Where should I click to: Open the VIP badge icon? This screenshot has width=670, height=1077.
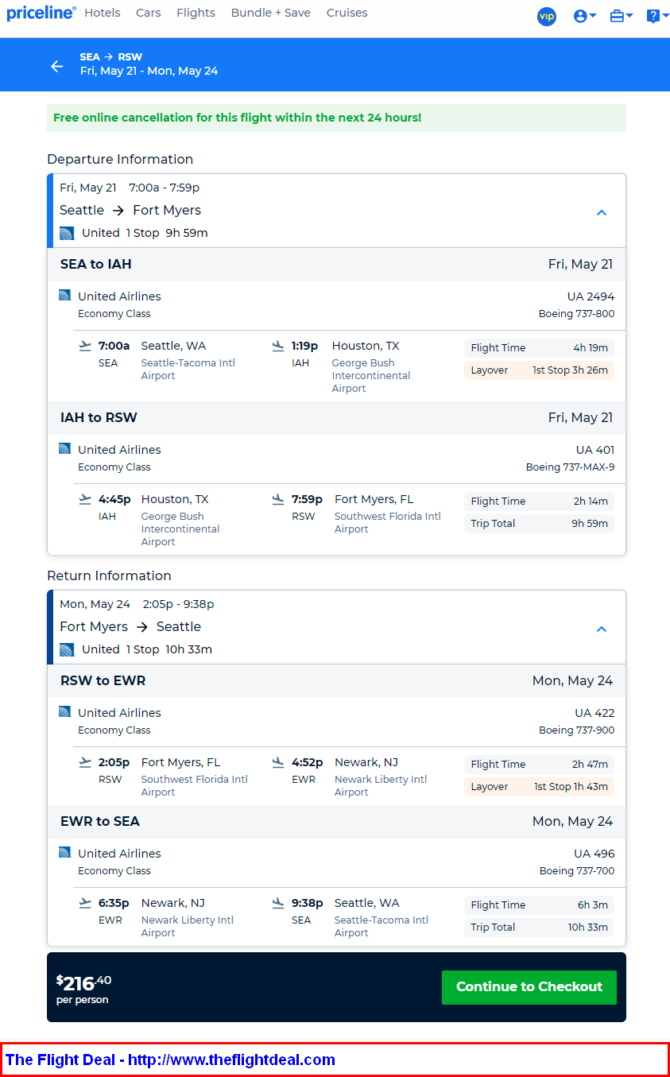click(547, 16)
